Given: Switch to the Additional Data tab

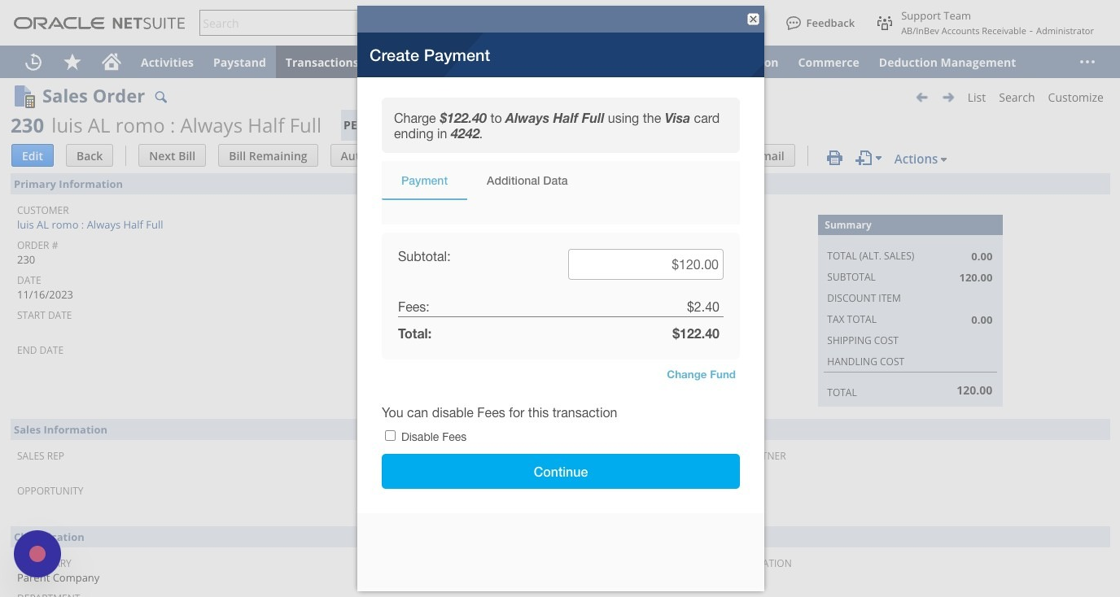Looking at the screenshot, I should click(x=527, y=181).
